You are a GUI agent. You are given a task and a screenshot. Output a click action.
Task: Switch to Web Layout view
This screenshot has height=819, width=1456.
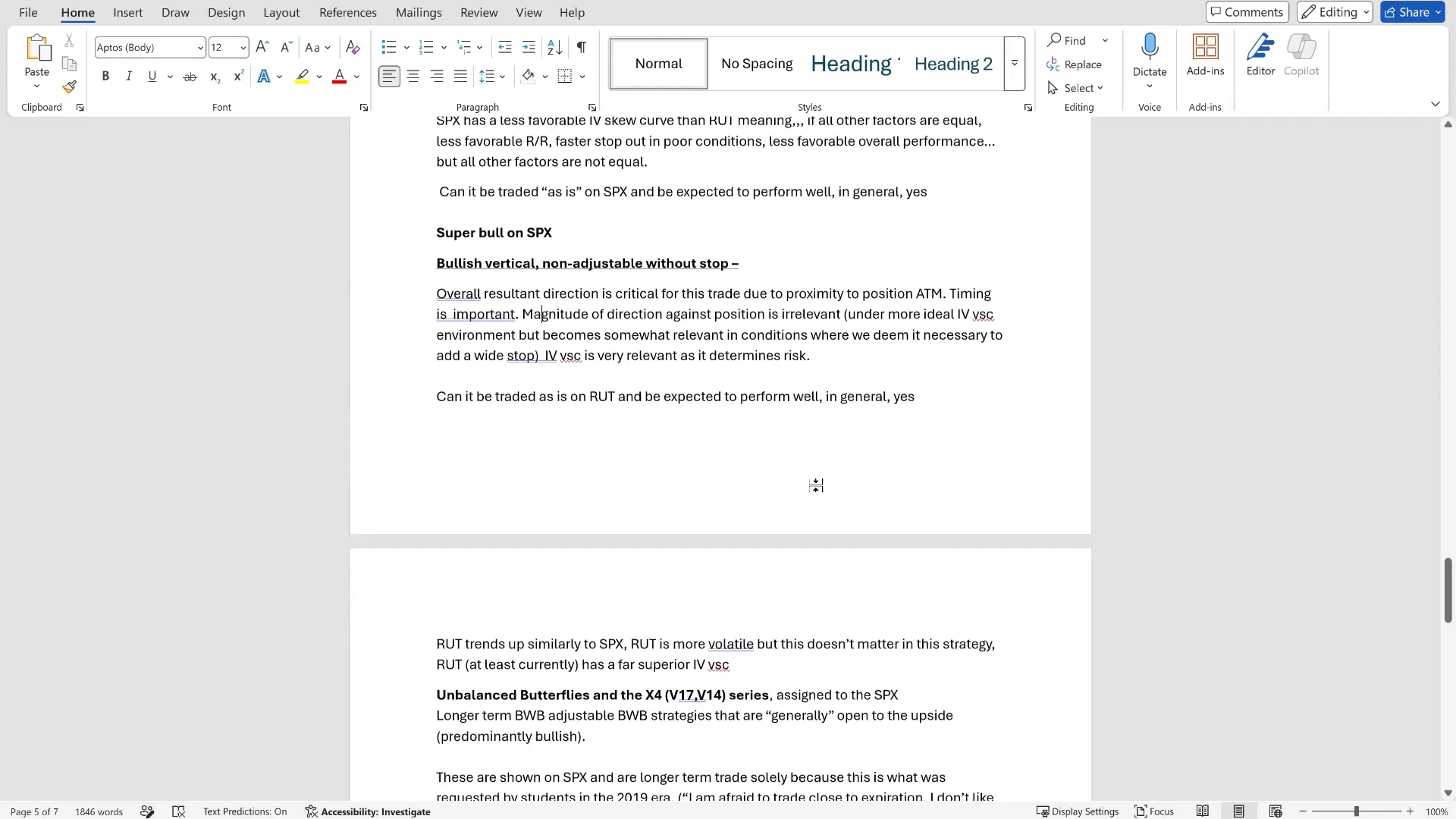[1276, 811]
